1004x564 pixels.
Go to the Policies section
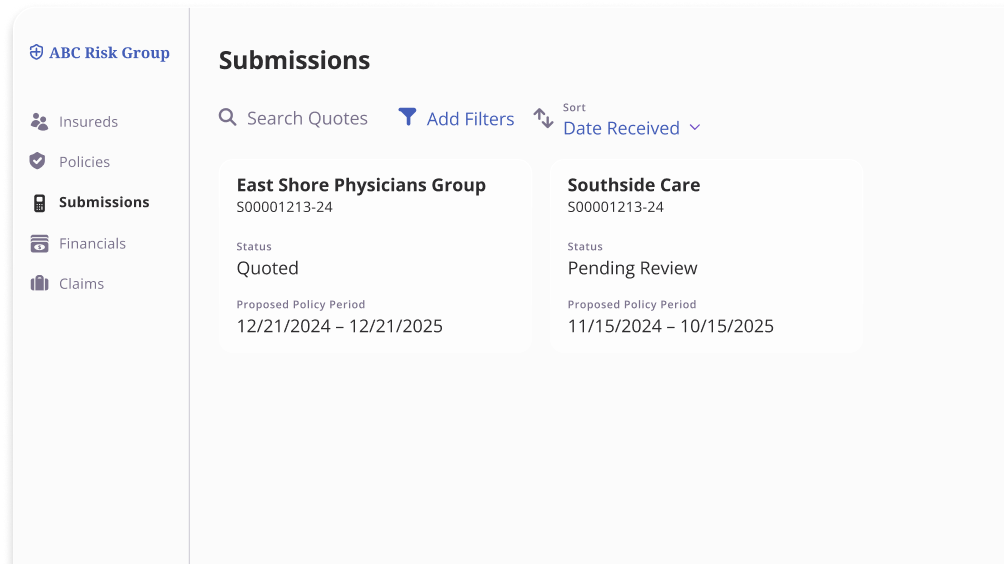(x=84, y=162)
